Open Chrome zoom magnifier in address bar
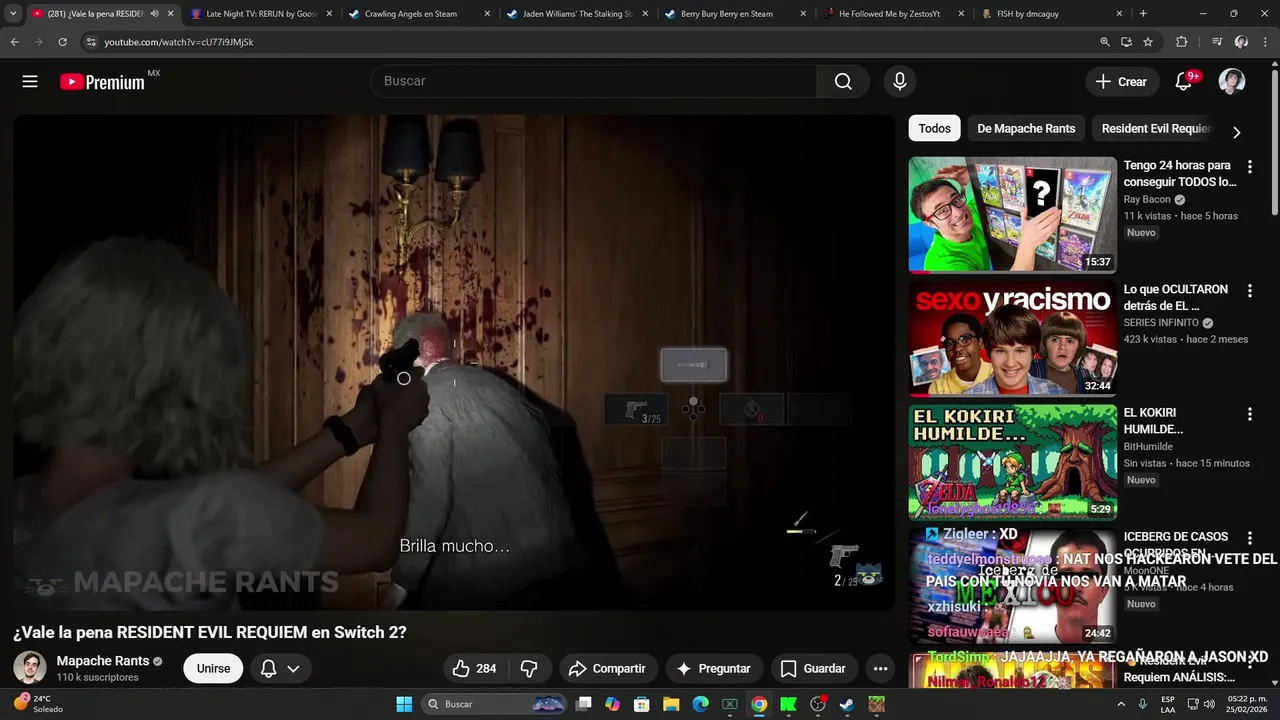The image size is (1280, 720). [1104, 42]
